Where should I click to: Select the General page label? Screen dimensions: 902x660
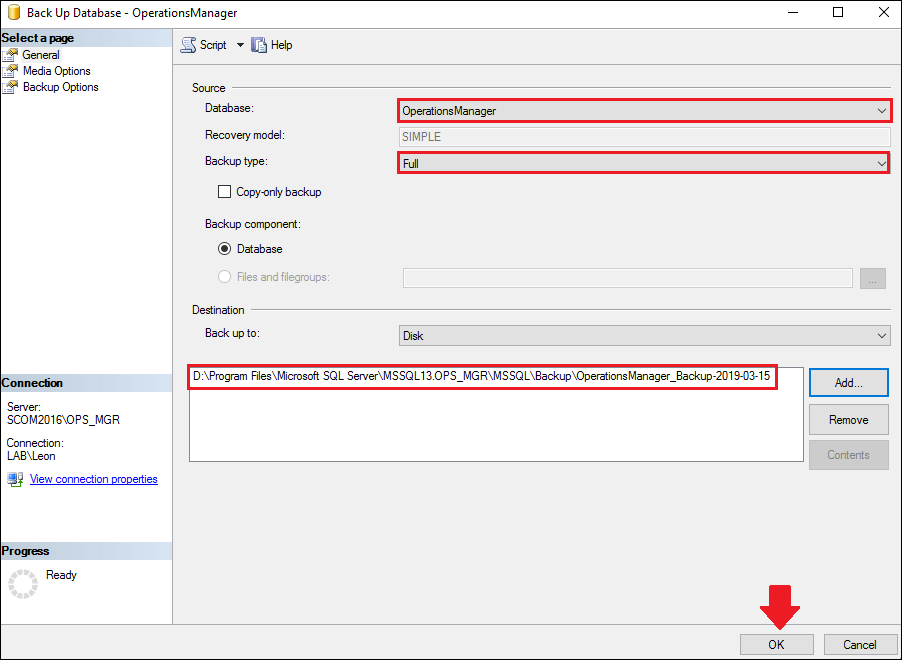pos(41,55)
